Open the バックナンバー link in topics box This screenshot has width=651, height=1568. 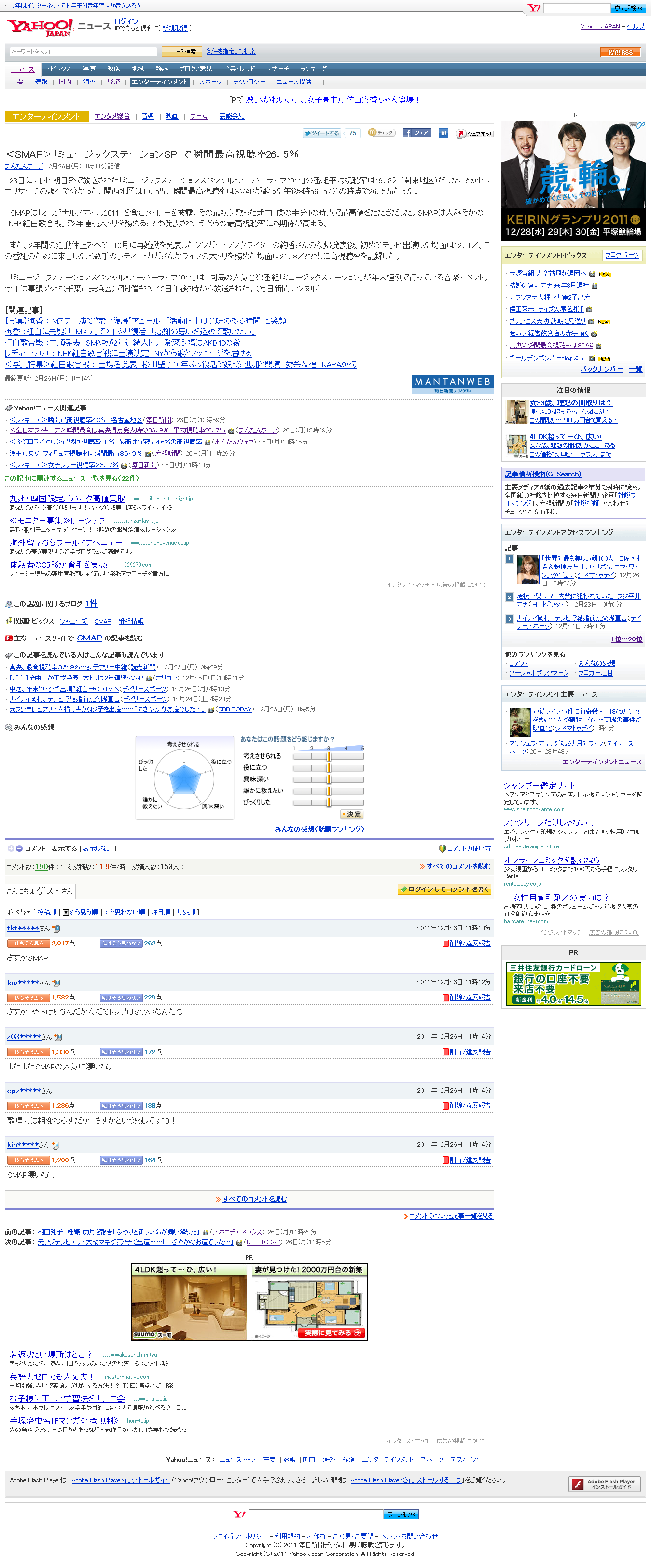(x=601, y=369)
